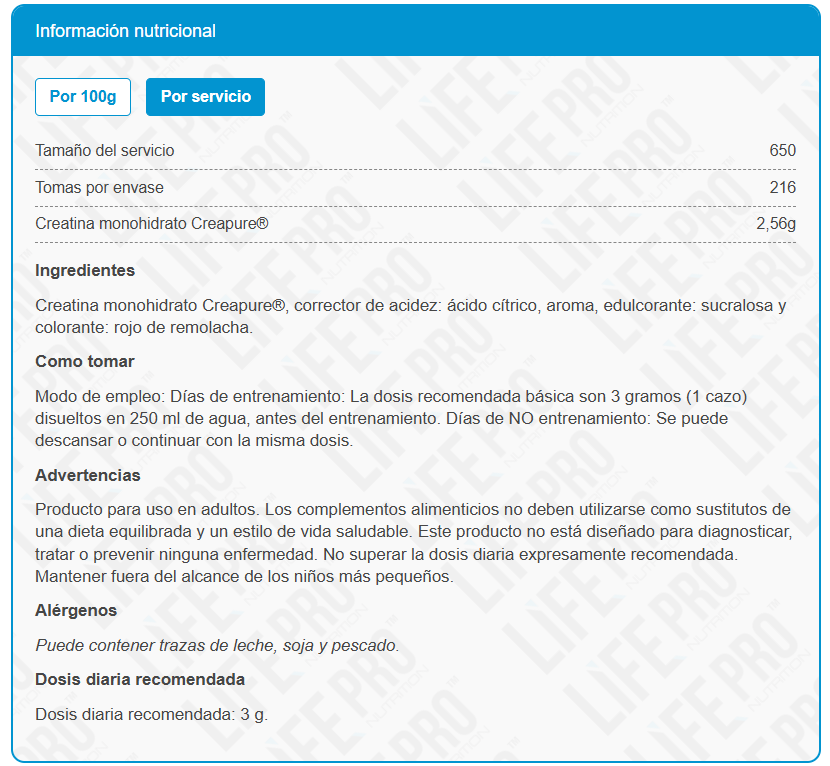Click the Ingredientes heading
Image resolution: width=830 pixels, height=766 pixels.
tap(85, 271)
